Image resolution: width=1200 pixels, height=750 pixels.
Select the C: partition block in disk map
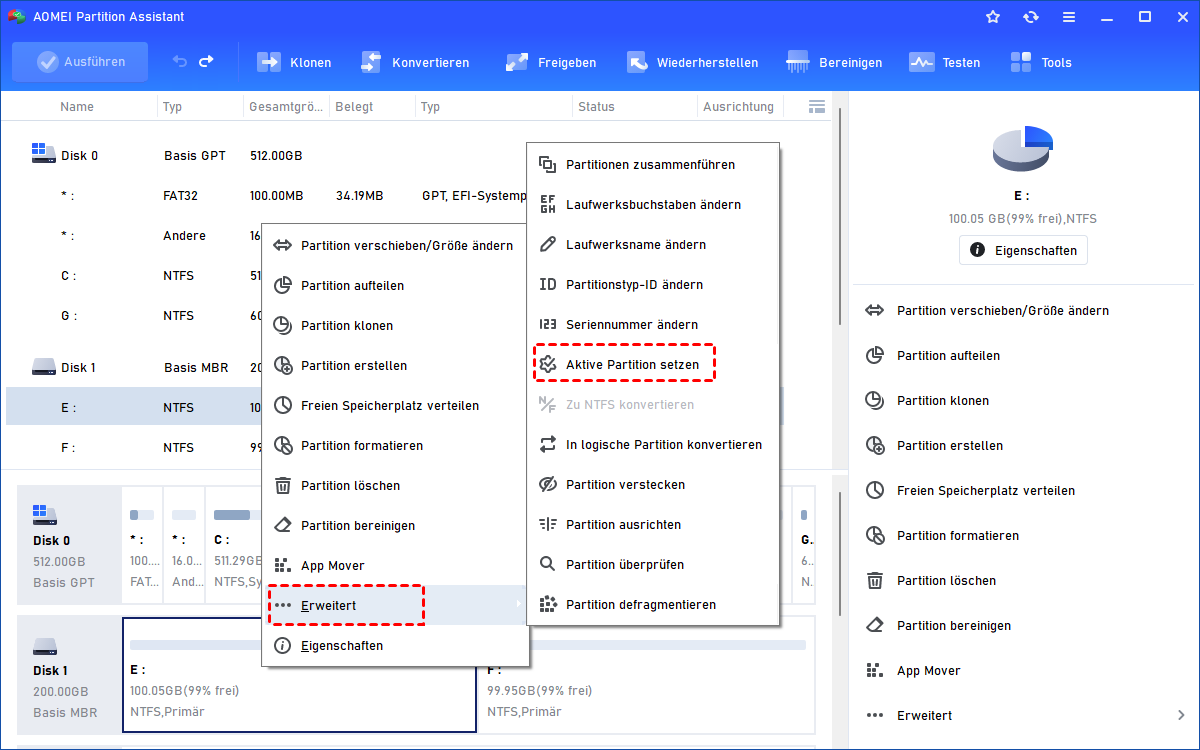[234, 546]
